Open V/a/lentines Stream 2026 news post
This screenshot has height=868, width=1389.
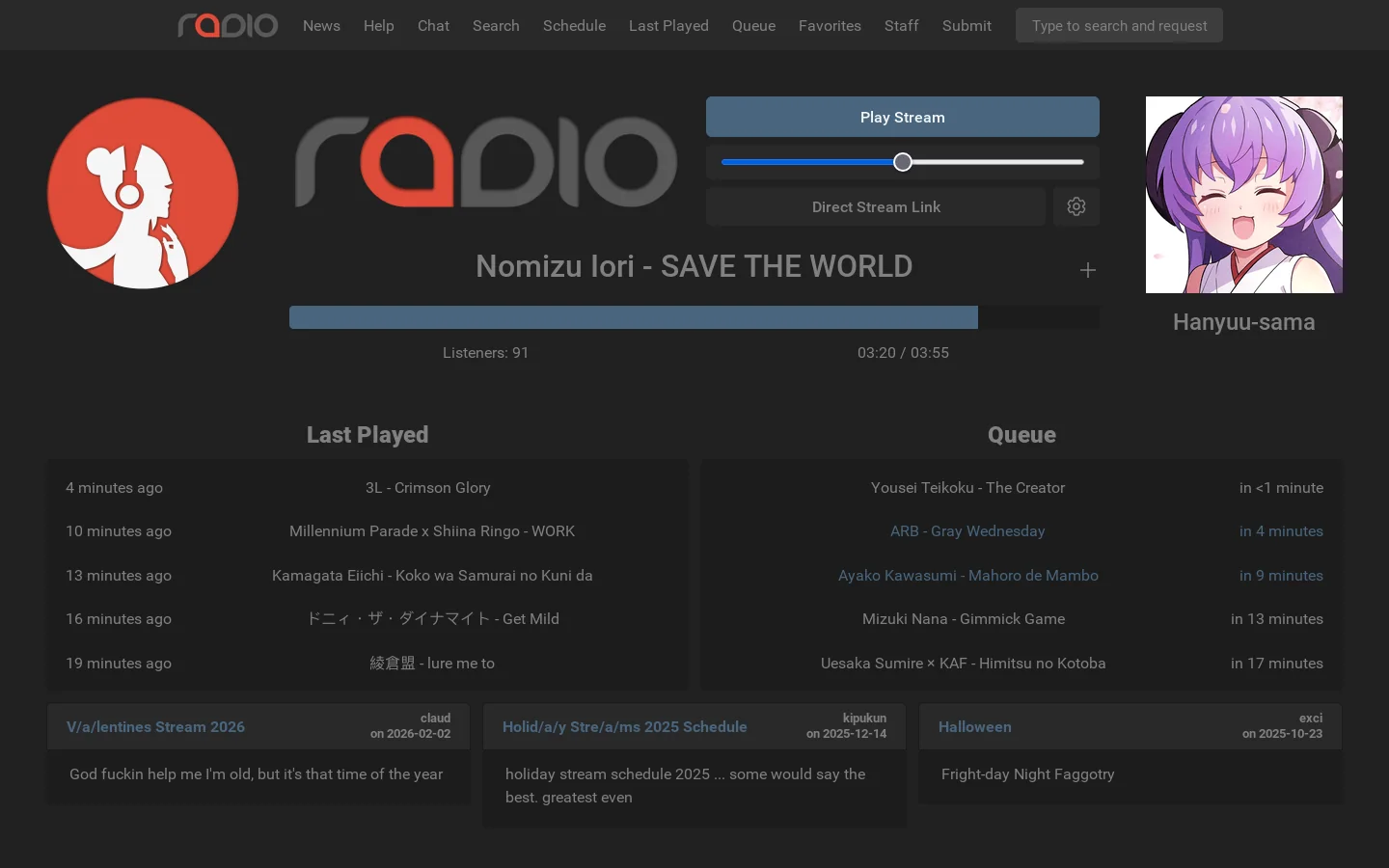pos(155,727)
